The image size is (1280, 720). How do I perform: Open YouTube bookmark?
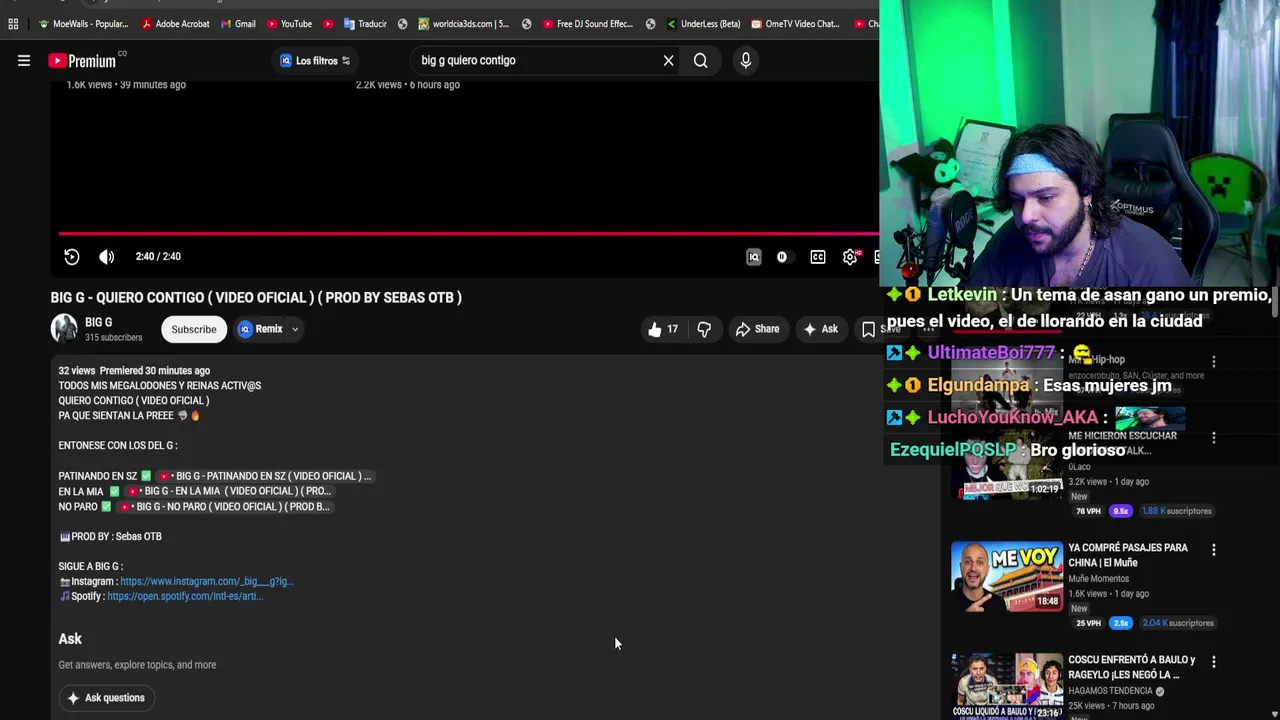(289, 24)
